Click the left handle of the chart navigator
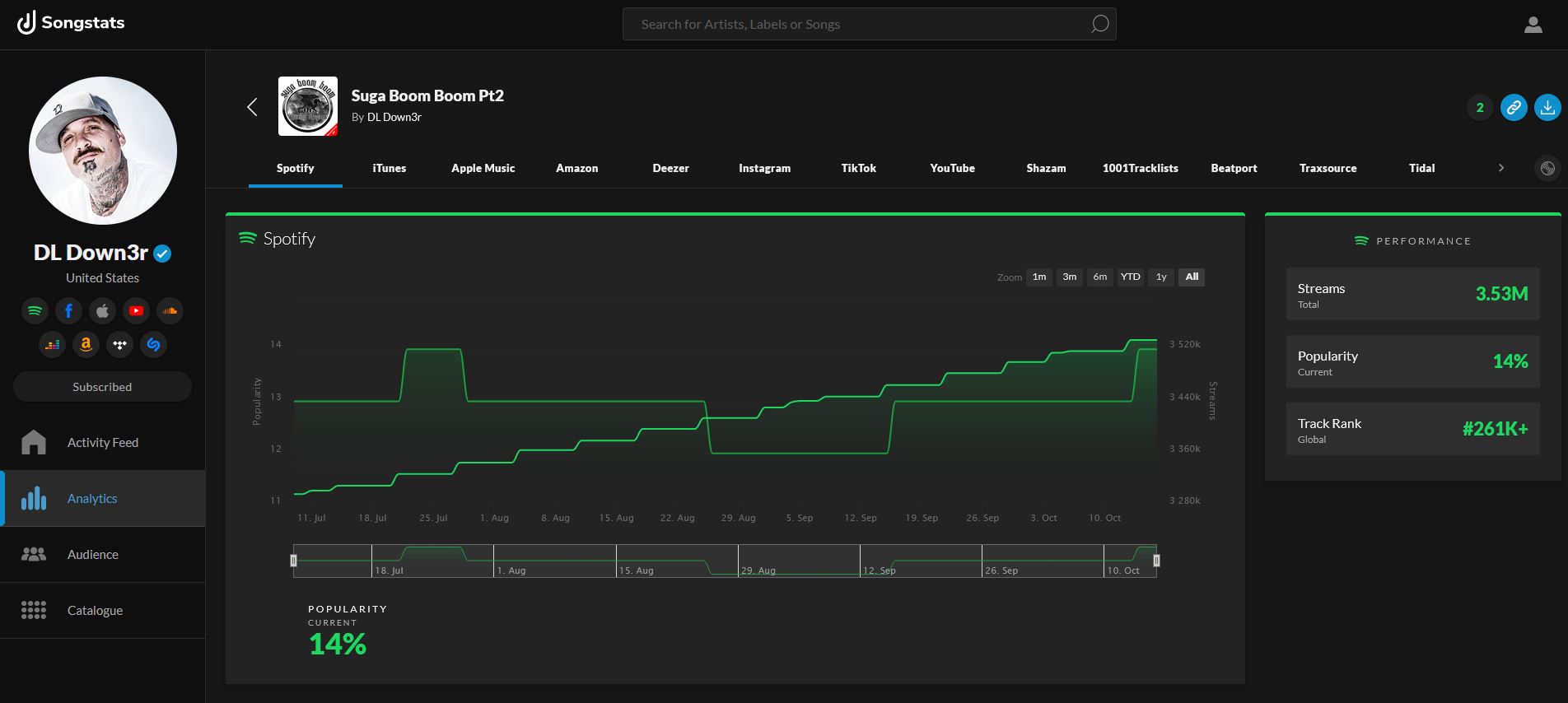Image resolution: width=1568 pixels, height=703 pixels. pyautogui.click(x=293, y=561)
